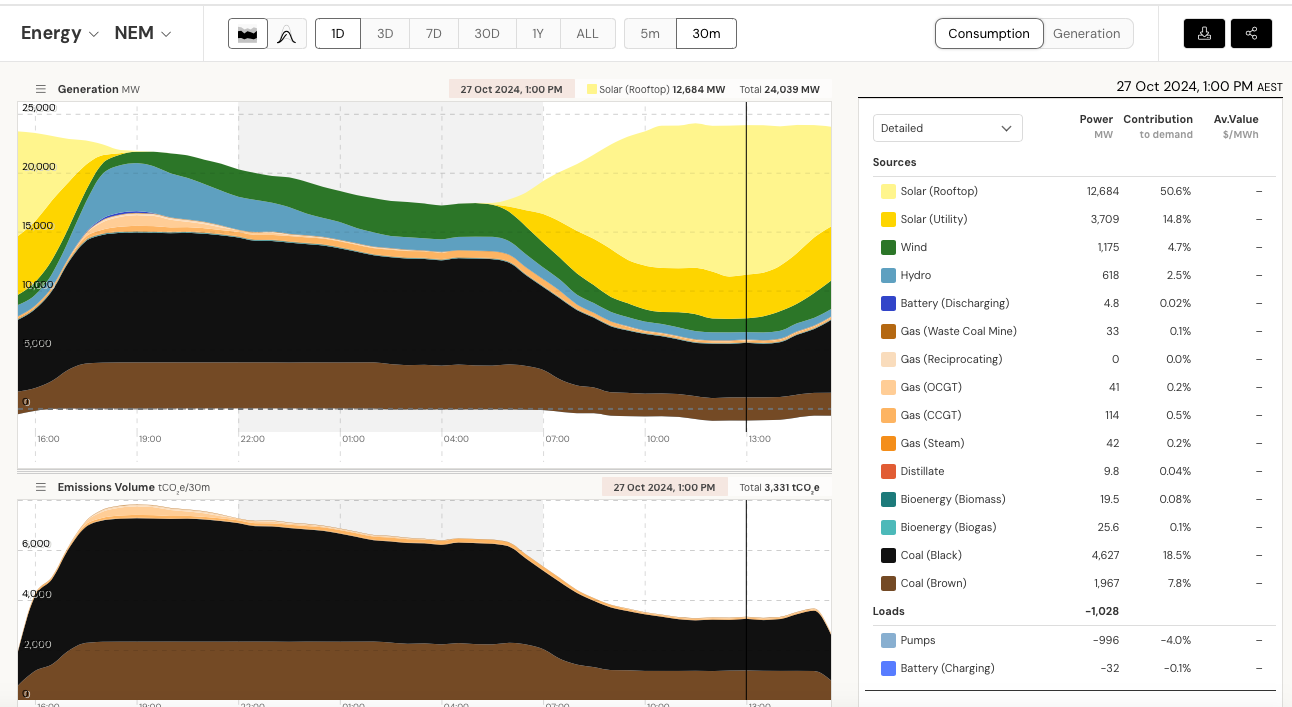Click the Battery (Charging) load row

(946, 668)
